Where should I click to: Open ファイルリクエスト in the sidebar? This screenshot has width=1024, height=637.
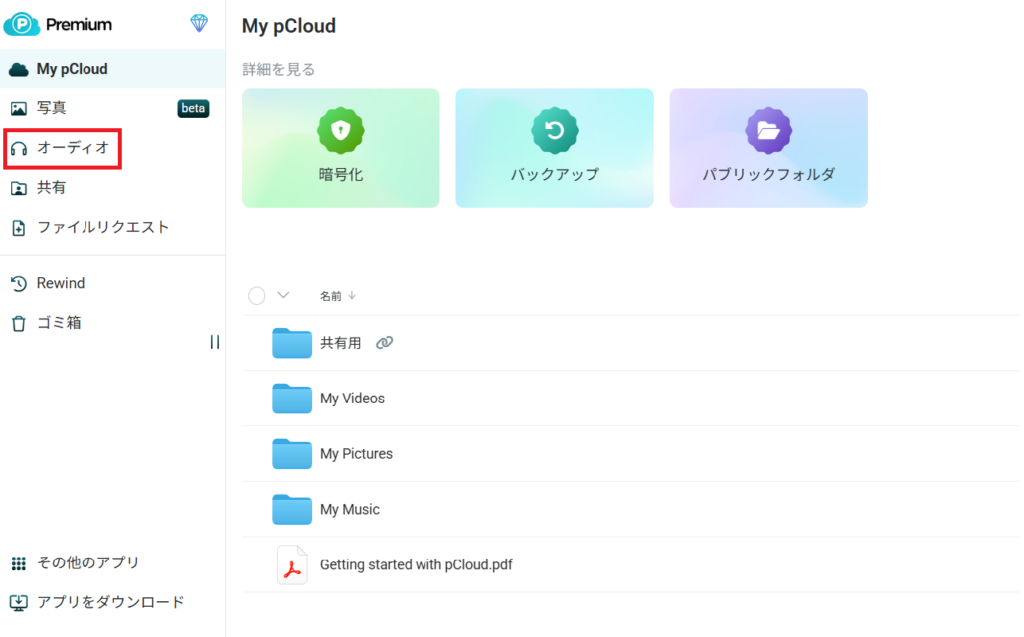click(102, 228)
